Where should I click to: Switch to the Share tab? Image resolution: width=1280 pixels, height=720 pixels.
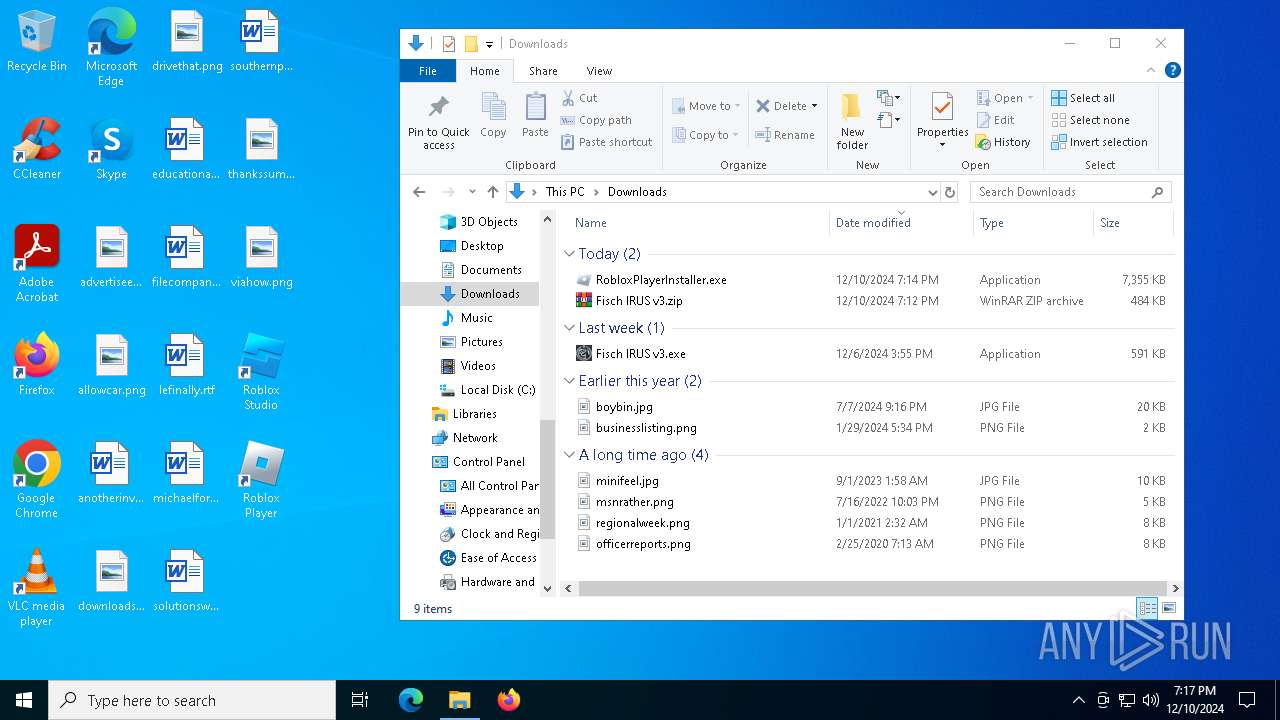tap(543, 71)
